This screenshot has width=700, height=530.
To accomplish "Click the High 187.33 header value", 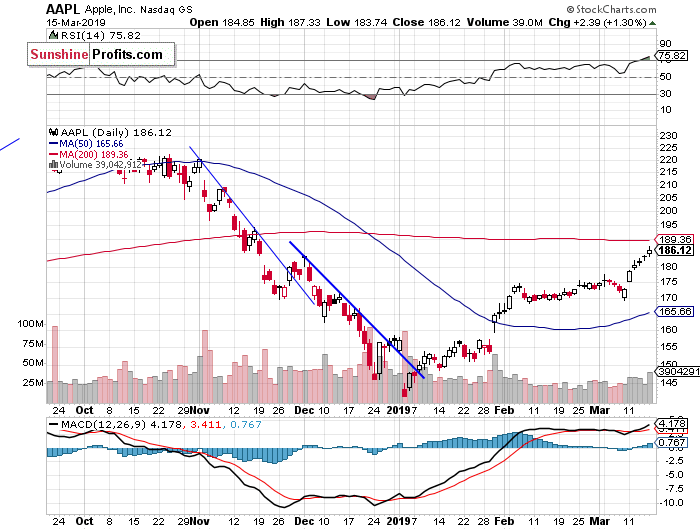I will 290,22.
